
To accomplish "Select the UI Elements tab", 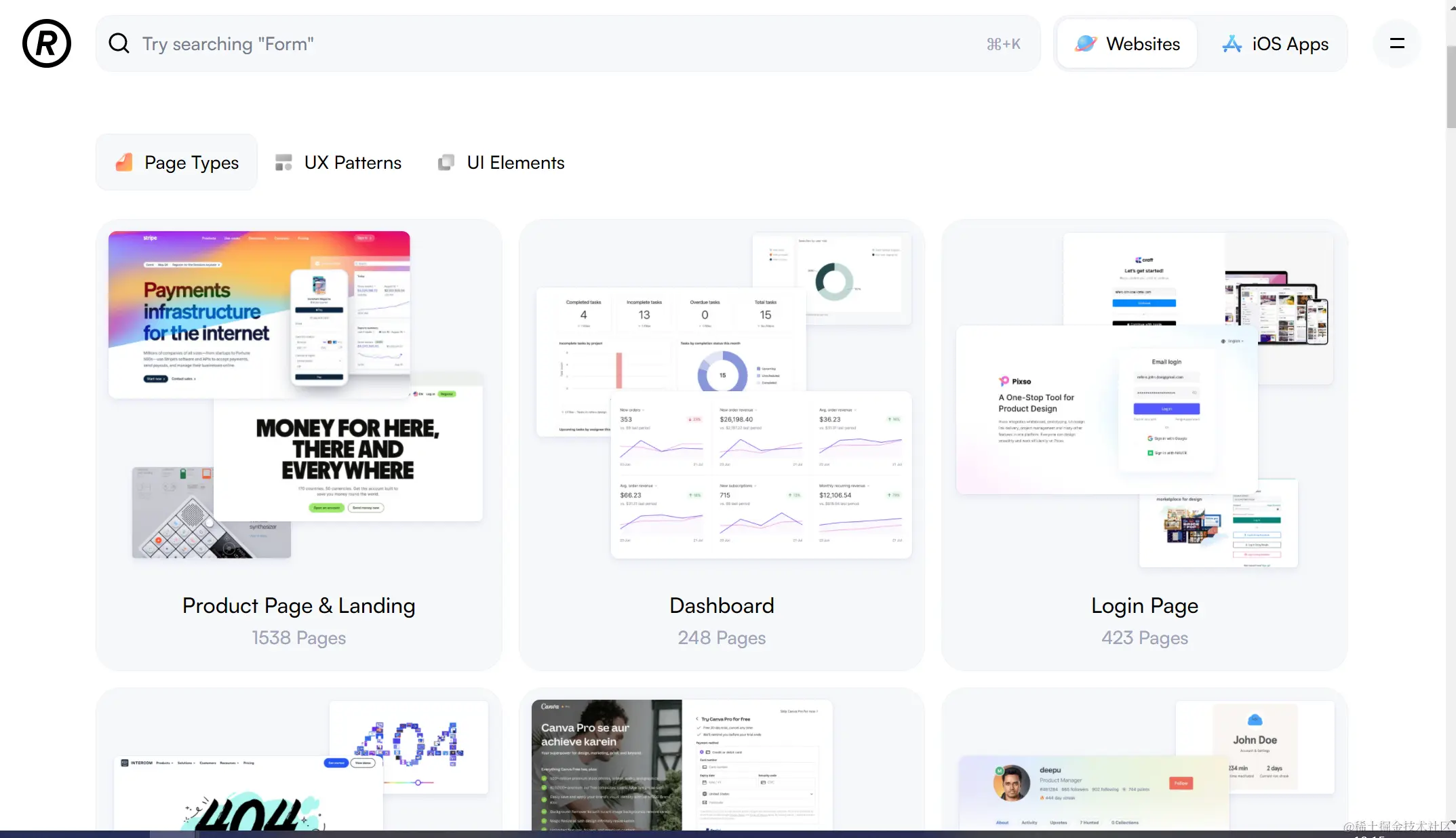I will click(515, 163).
